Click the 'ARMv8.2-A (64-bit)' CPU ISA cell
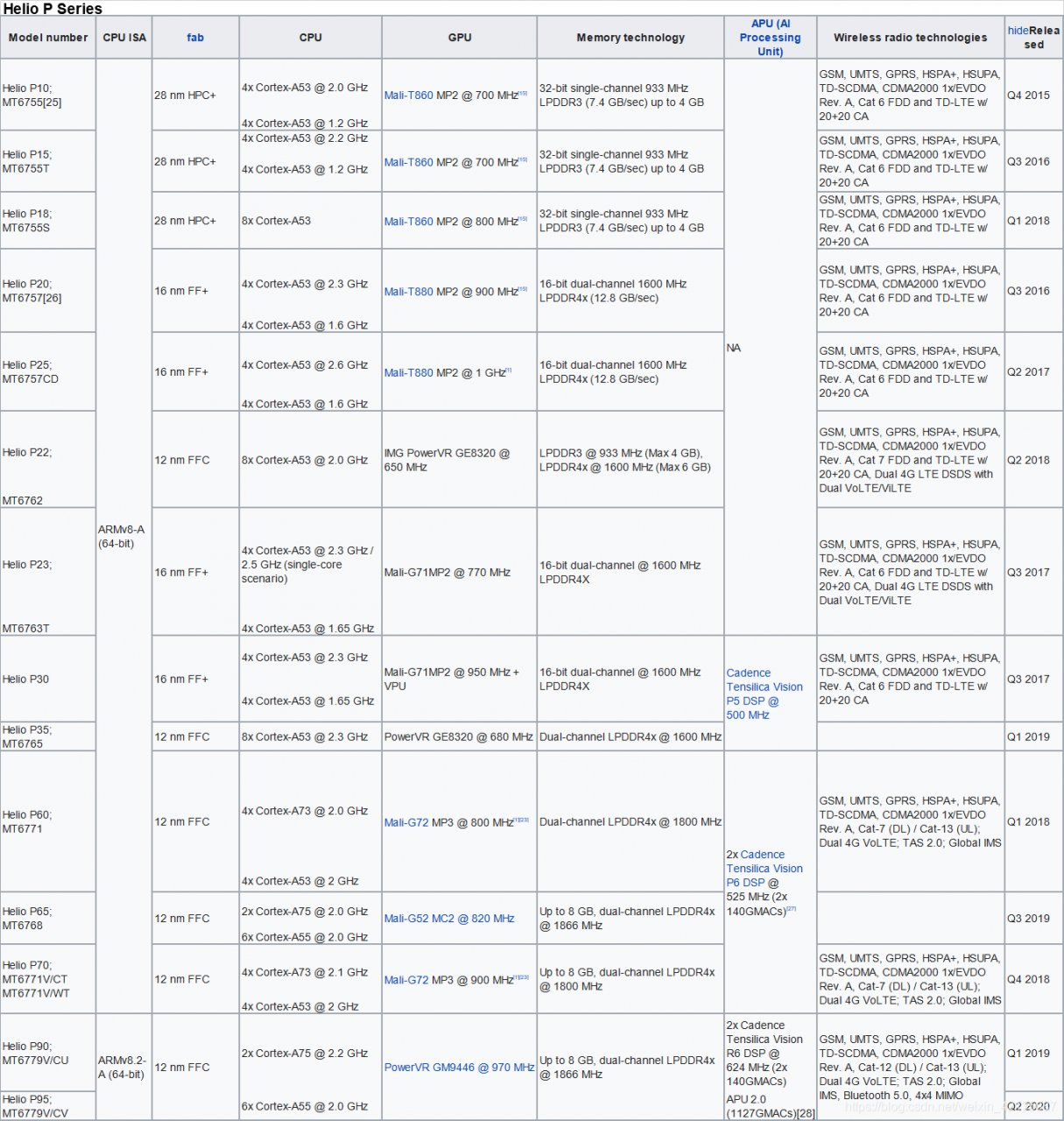This screenshot has width=1064, height=1121. coord(123,1067)
